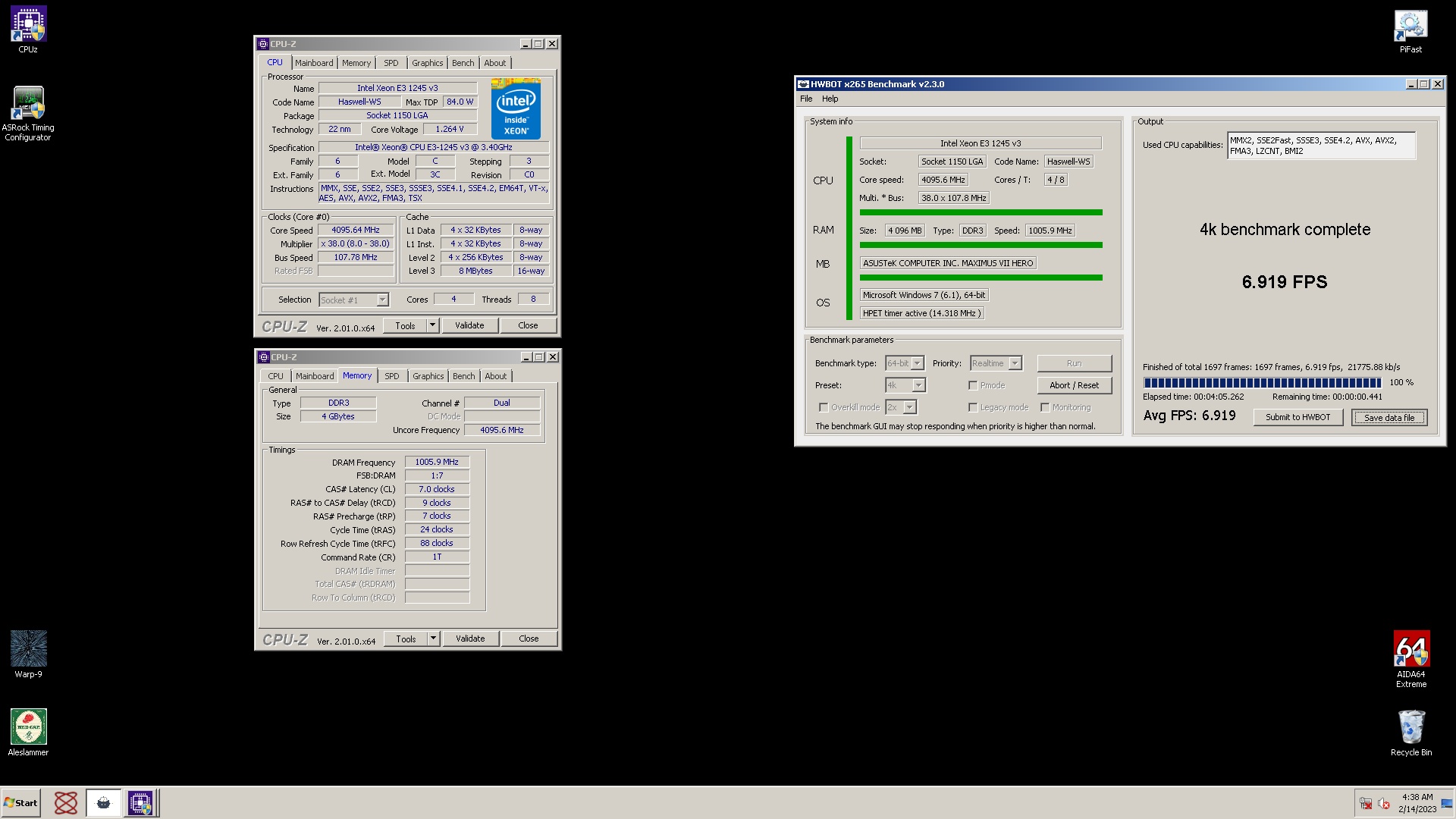Switch to Bench tab in lower CPU-Z
The width and height of the screenshot is (1456, 819).
[x=464, y=376]
